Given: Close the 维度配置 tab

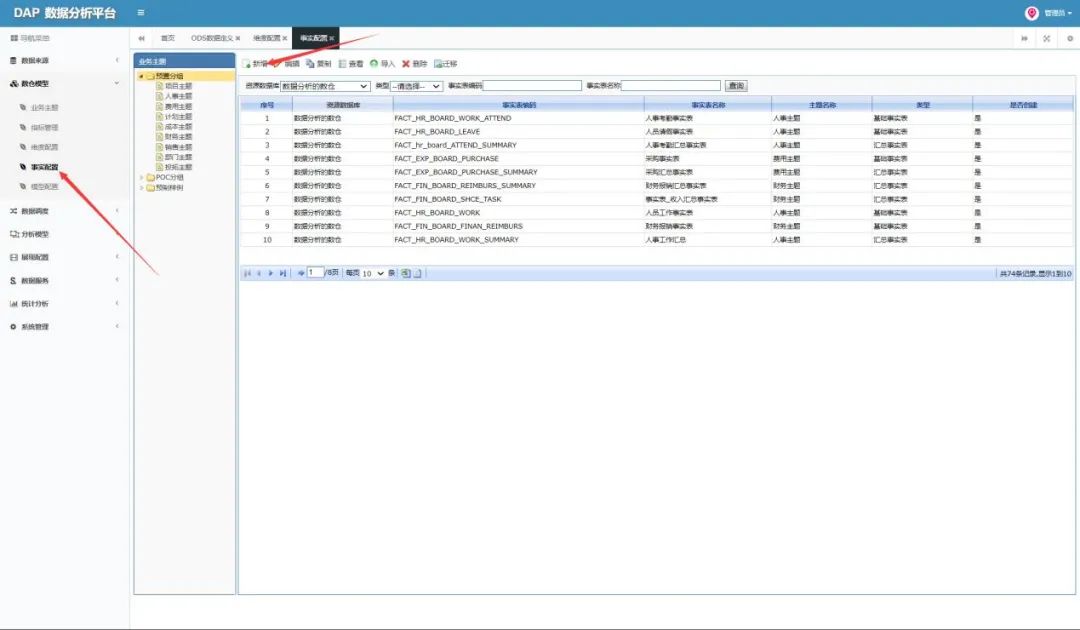Looking at the screenshot, I should click(284, 39).
